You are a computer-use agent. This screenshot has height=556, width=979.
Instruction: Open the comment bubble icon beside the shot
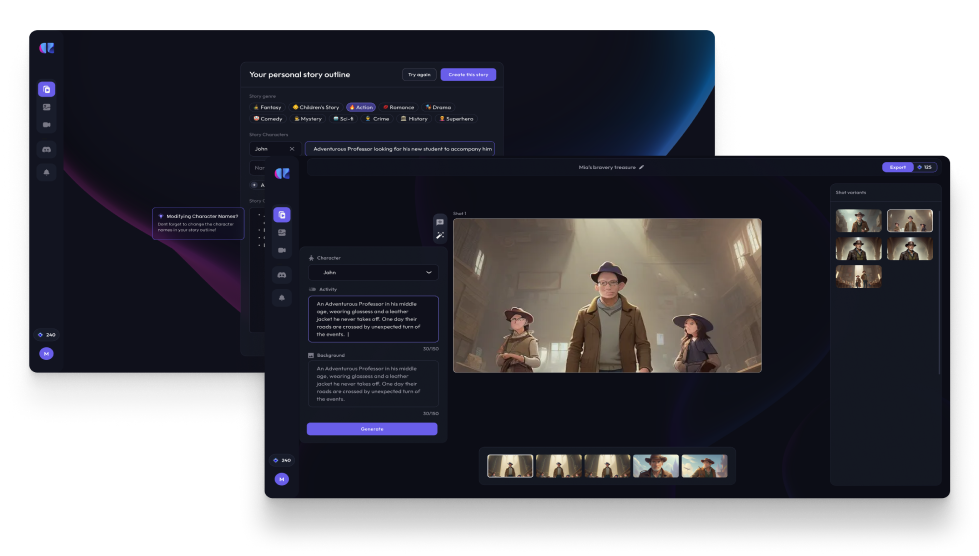click(440, 222)
